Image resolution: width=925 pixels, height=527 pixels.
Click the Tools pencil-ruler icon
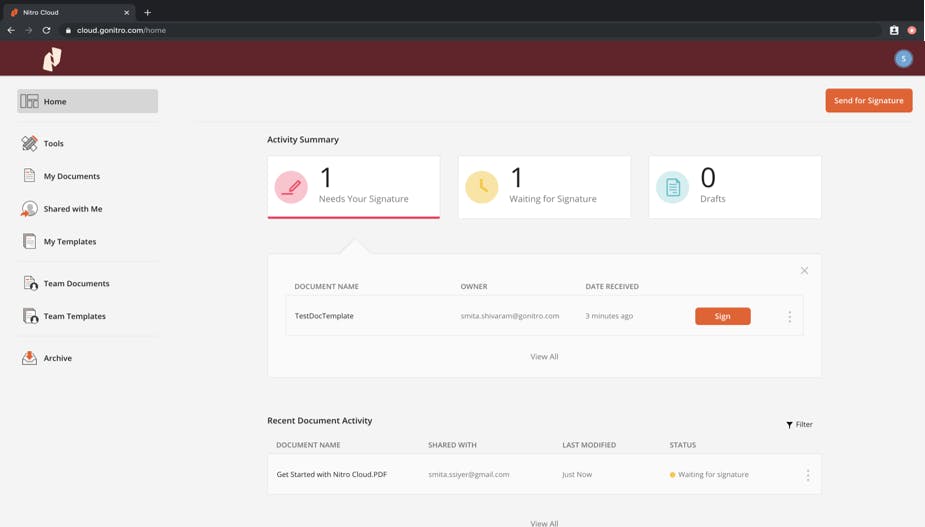click(29, 143)
